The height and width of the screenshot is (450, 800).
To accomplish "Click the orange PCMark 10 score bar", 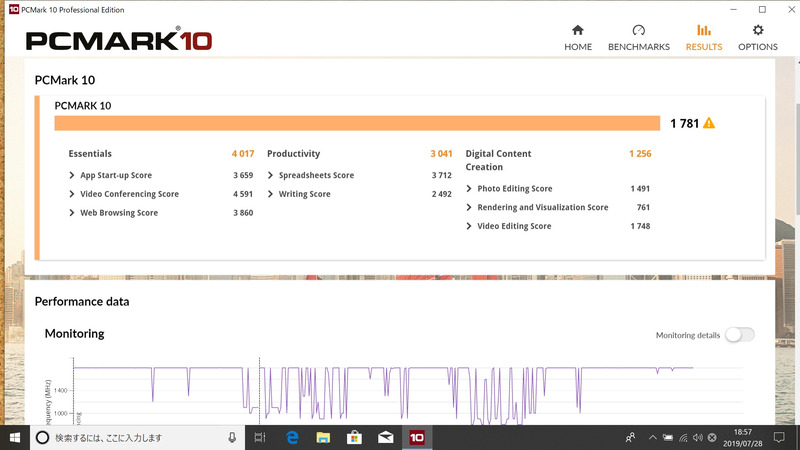I will point(357,123).
